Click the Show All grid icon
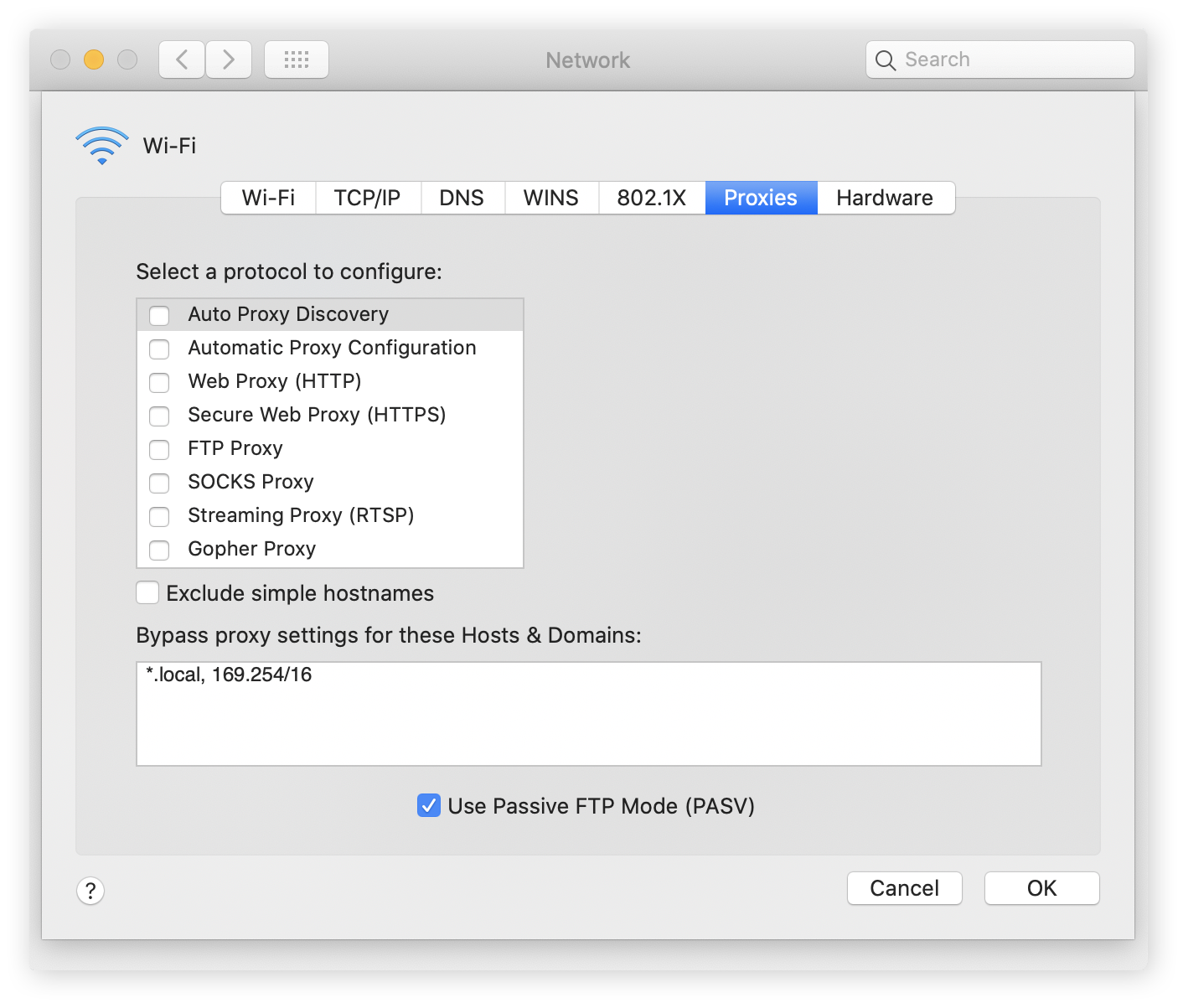This screenshot has width=1183, height=1008. point(296,59)
